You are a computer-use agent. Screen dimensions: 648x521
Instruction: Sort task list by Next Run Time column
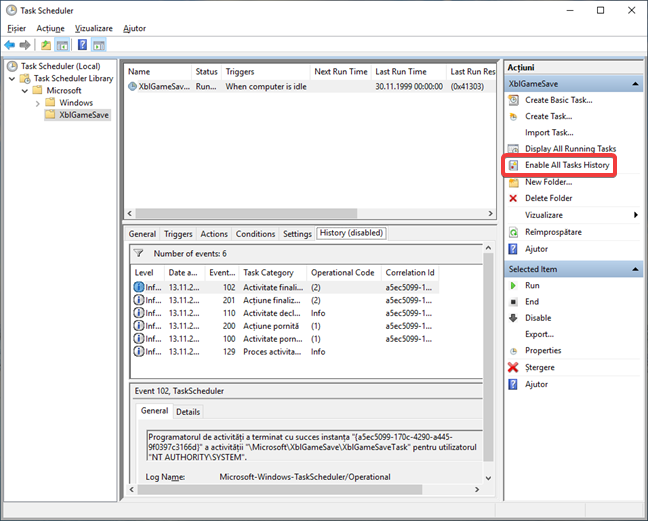341,72
